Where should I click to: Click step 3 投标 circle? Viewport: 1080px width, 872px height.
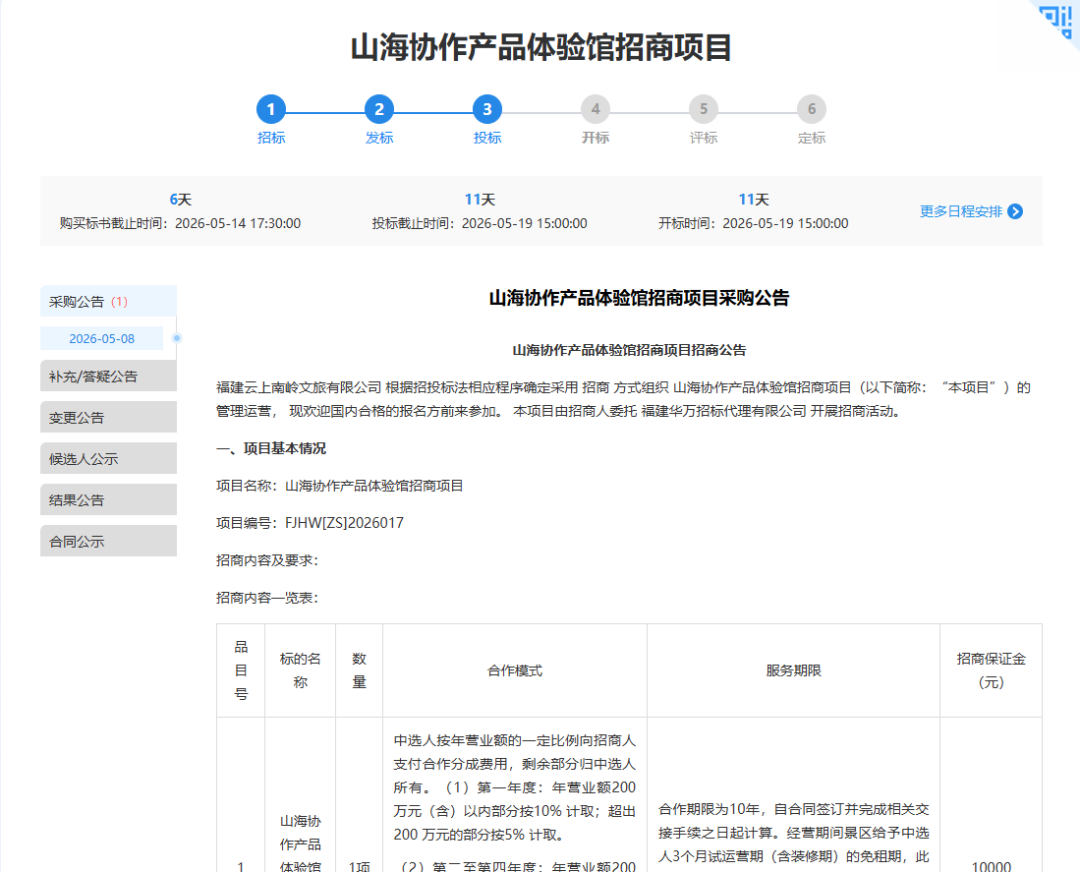pos(487,109)
